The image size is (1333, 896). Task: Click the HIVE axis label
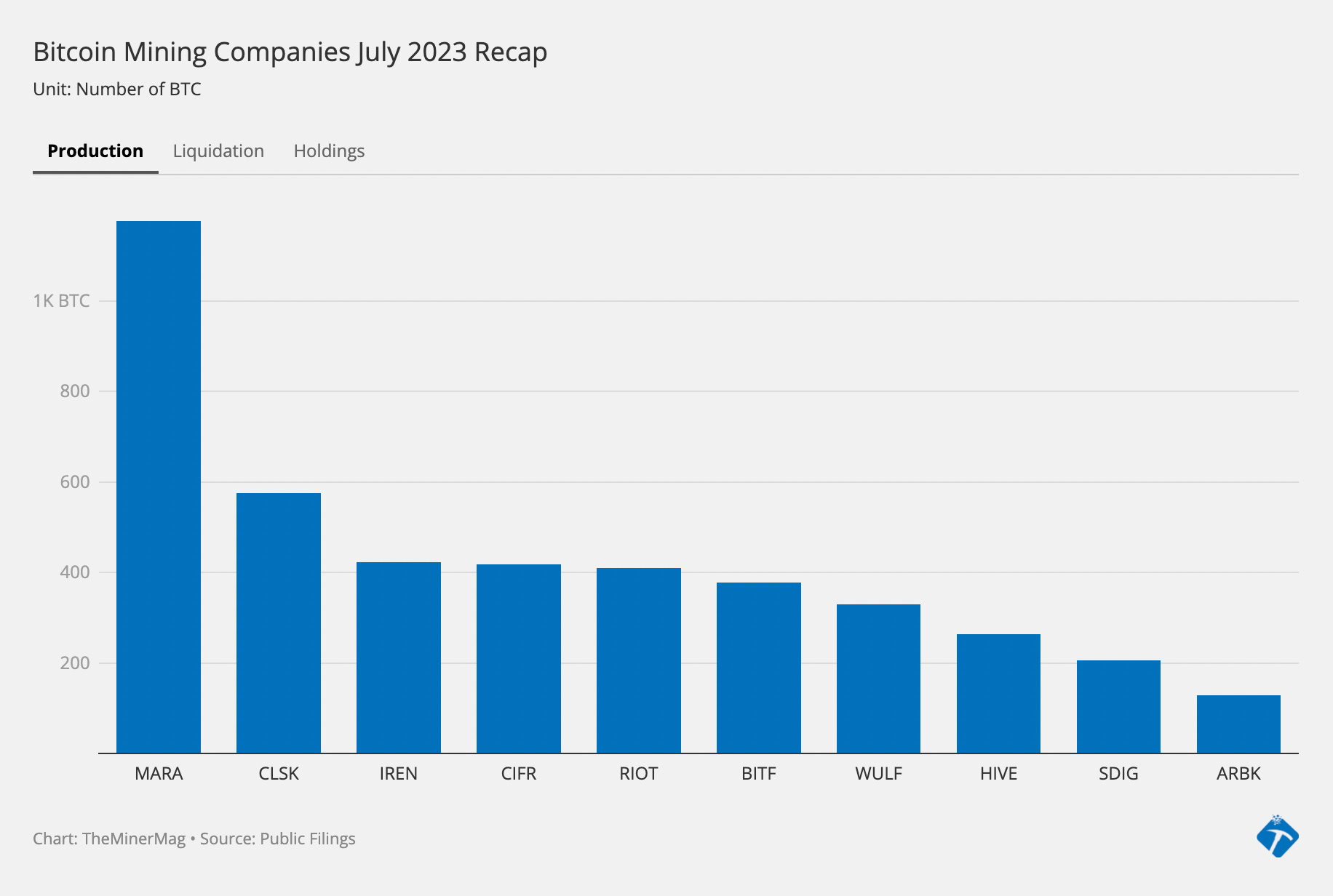(x=998, y=773)
